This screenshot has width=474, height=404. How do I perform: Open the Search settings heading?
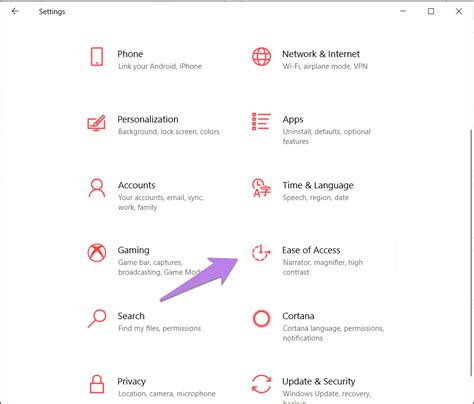click(131, 316)
